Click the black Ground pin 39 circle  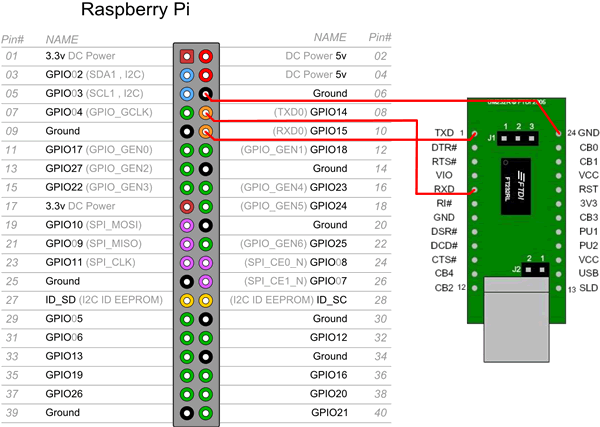[x=187, y=412]
